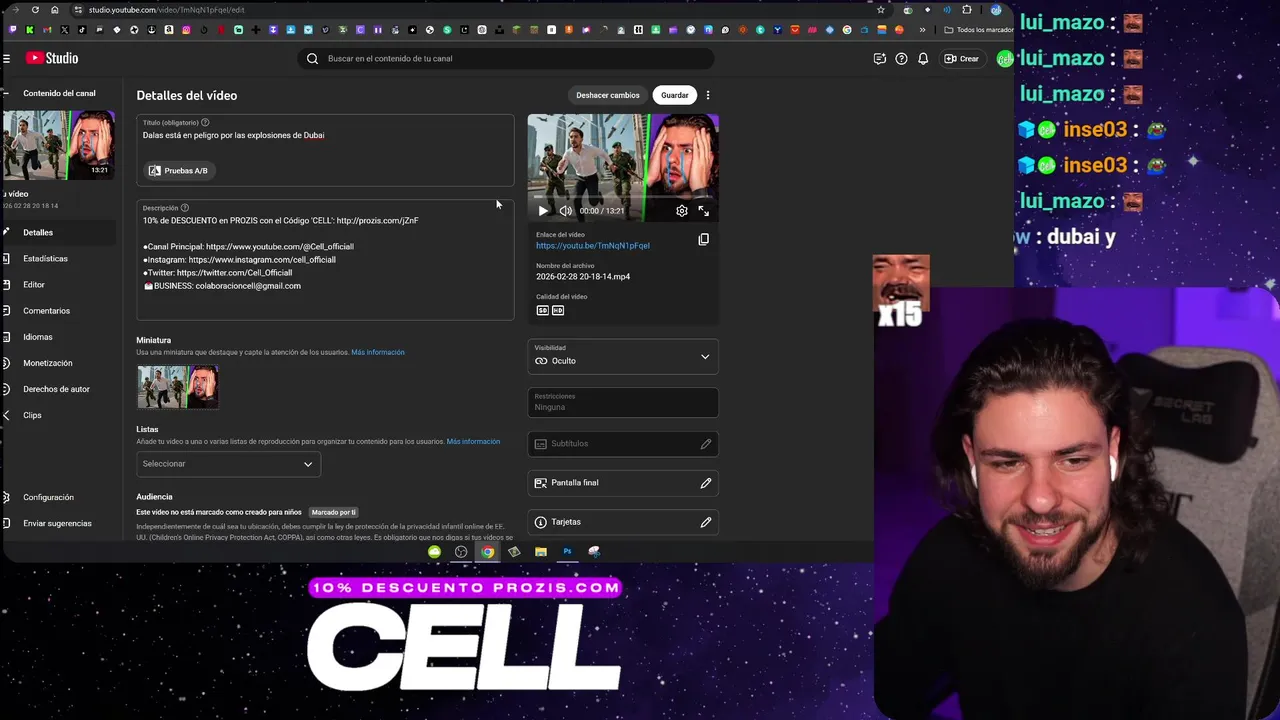
Task: Open the YouTube Studio hamburger menu
Action: pos(6,58)
